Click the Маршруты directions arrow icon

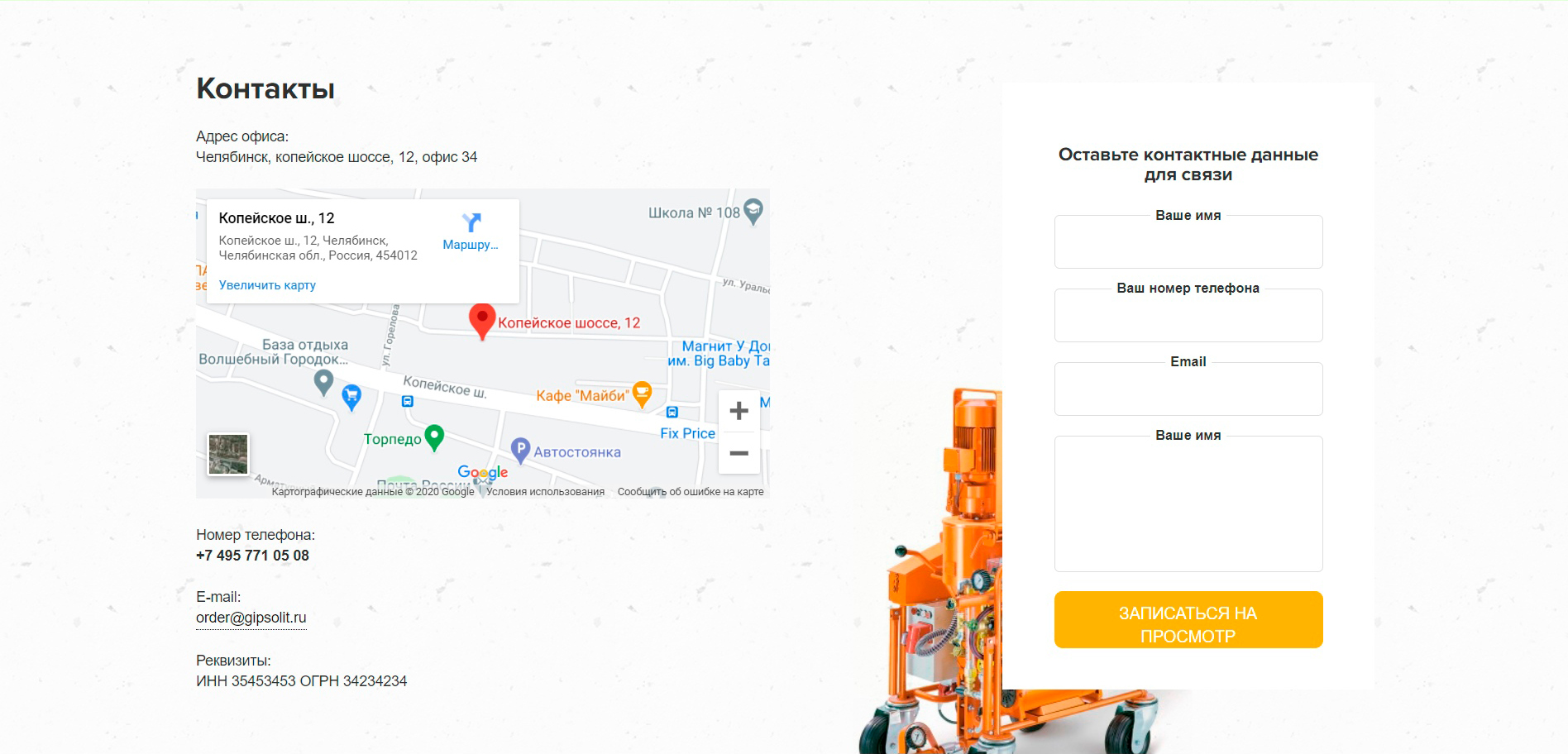coord(471,222)
